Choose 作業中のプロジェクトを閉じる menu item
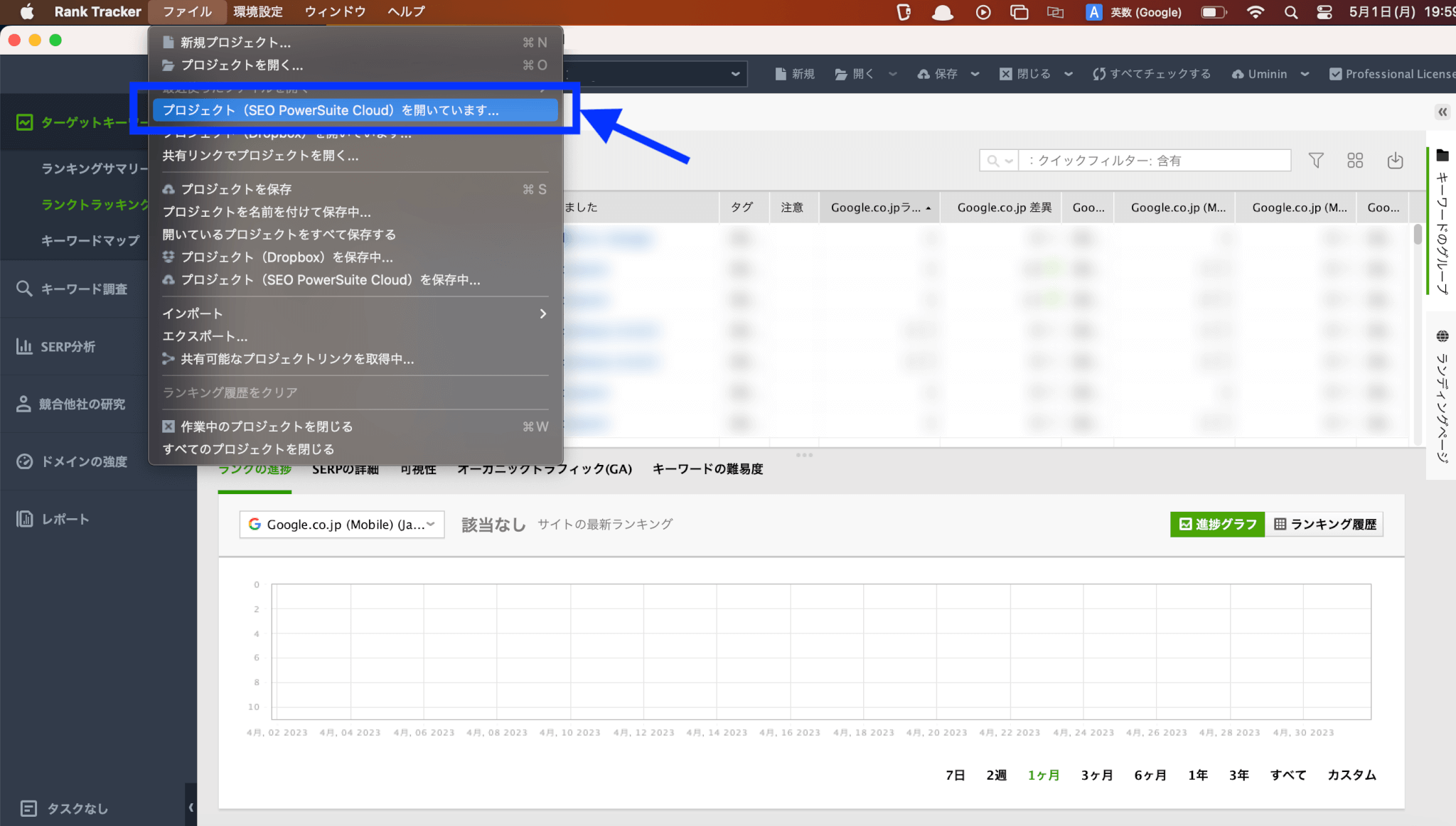This screenshot has height=826, width=1456. 354,427
